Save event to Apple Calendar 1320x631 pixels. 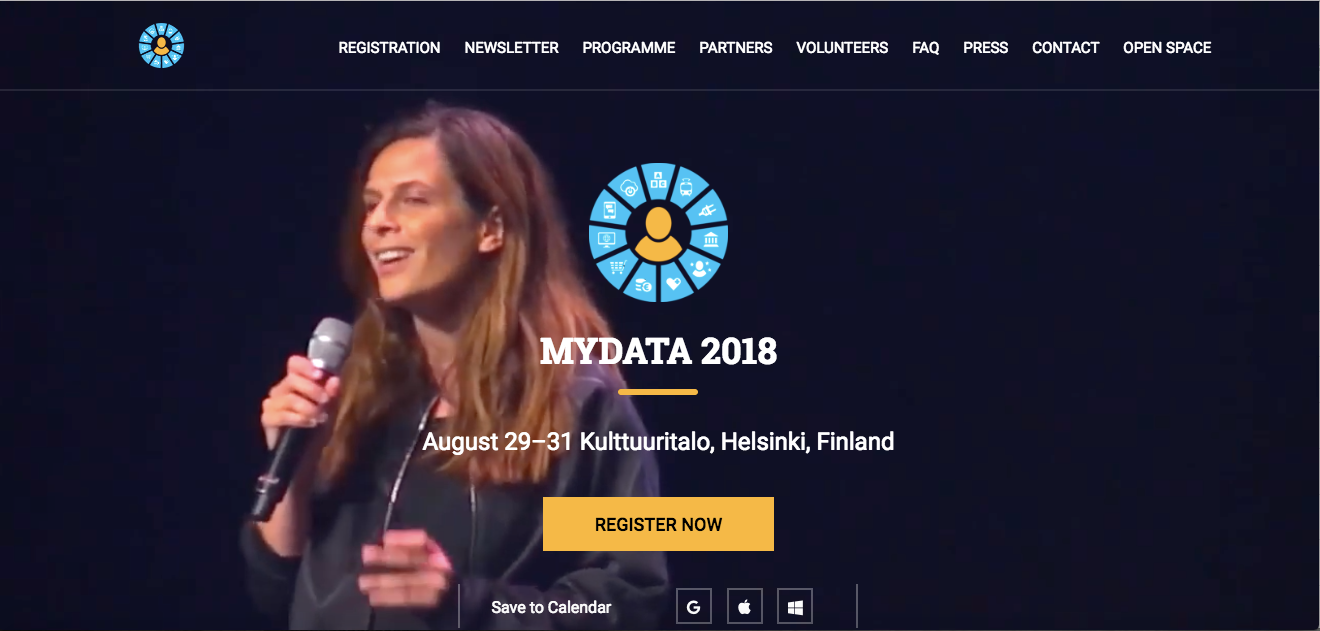(x=744, y=607)
